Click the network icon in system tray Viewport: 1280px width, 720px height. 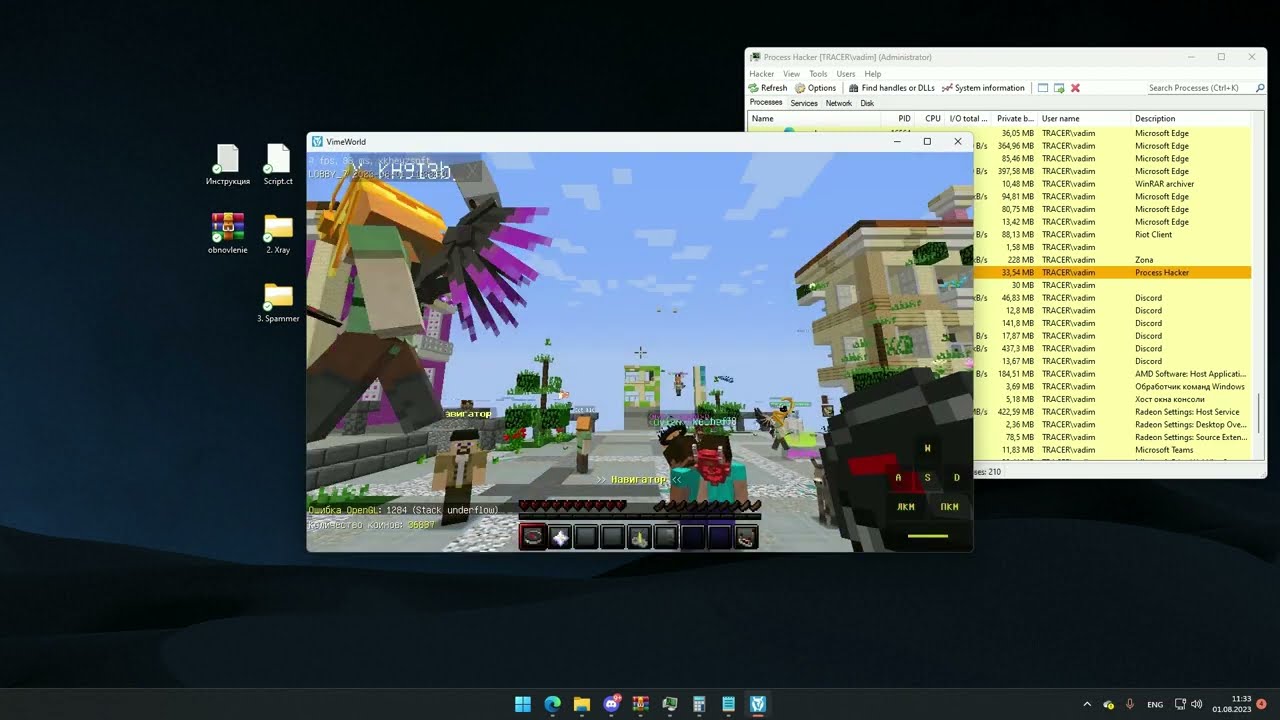coord(1180,704)
